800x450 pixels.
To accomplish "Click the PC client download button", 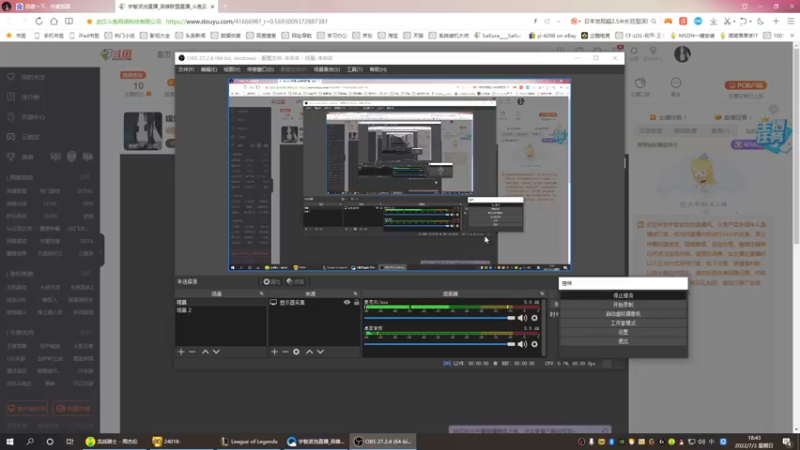I will [x=745, y=85].
